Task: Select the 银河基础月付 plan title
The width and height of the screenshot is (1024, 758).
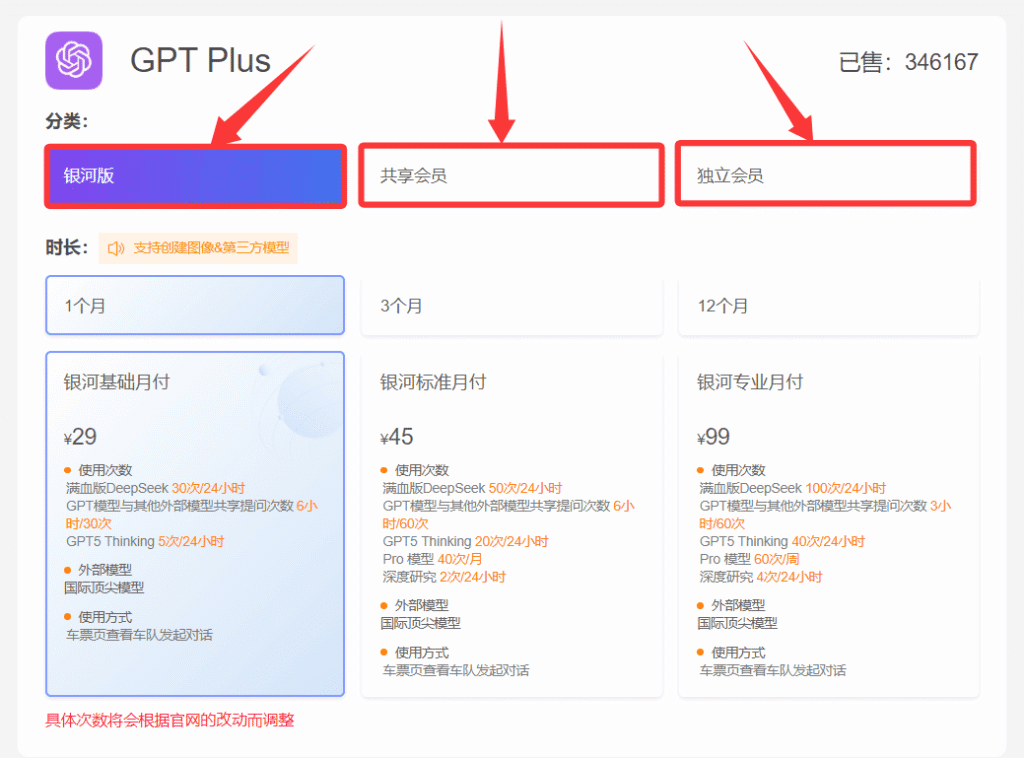Action: click(x=117, y=382)
